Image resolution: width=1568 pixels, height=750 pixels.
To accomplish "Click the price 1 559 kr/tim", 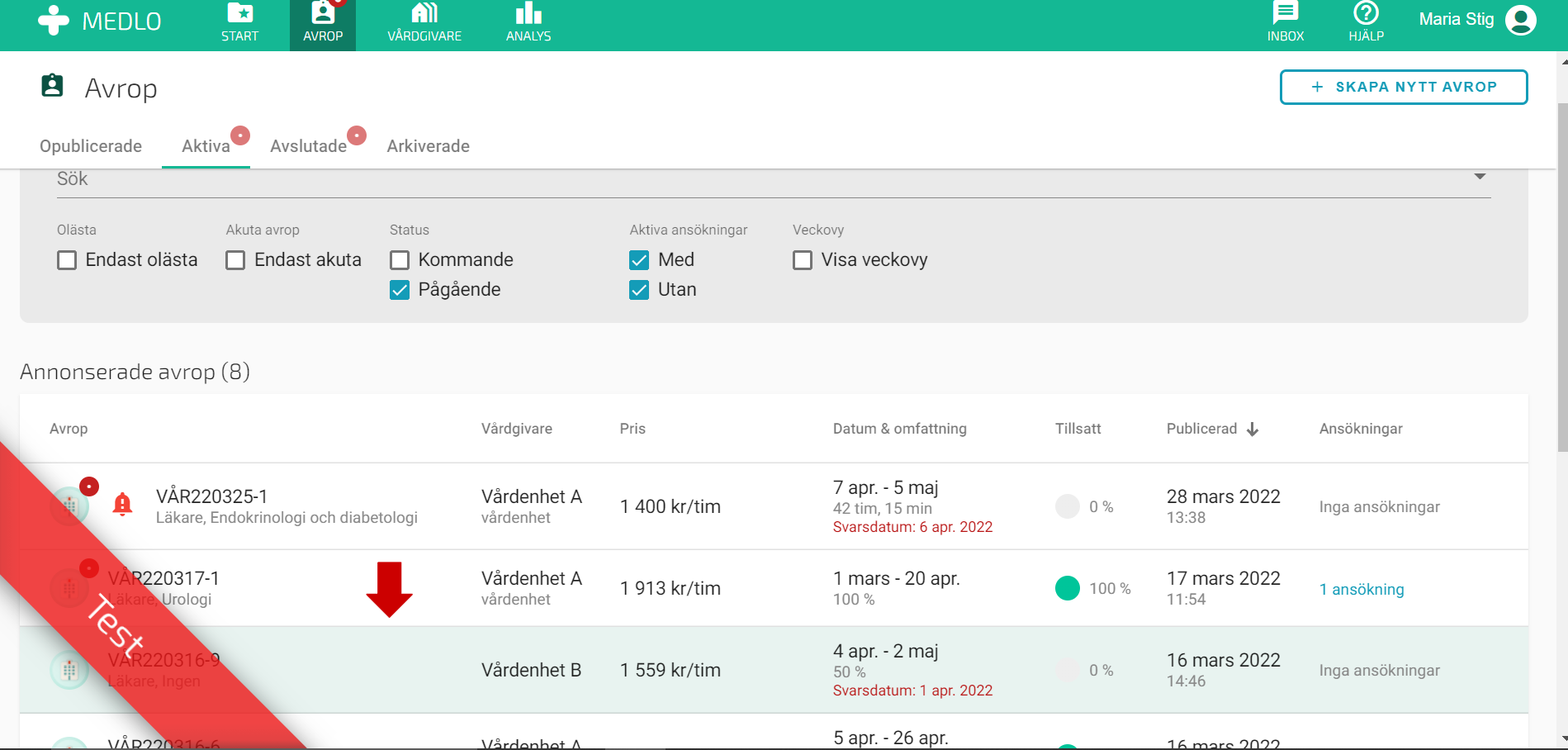I will pyautogui.click(x=670, y=670).
